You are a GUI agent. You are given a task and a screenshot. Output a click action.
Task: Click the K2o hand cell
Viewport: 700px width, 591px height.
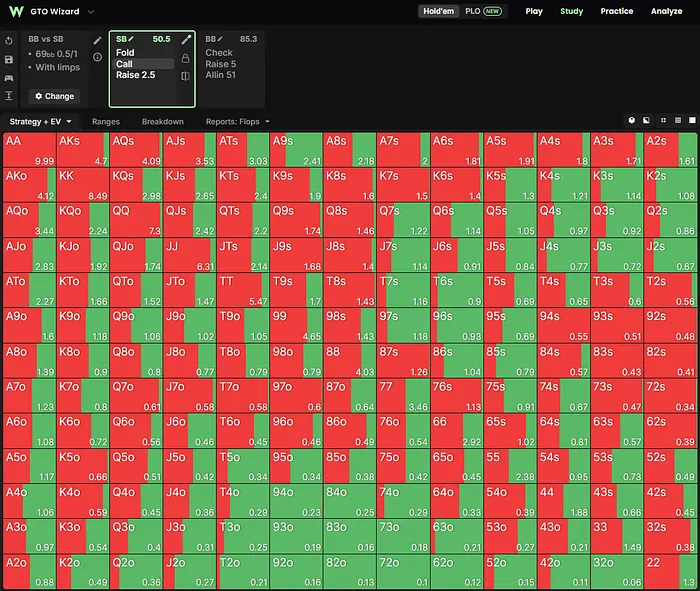tap(83, 571)
